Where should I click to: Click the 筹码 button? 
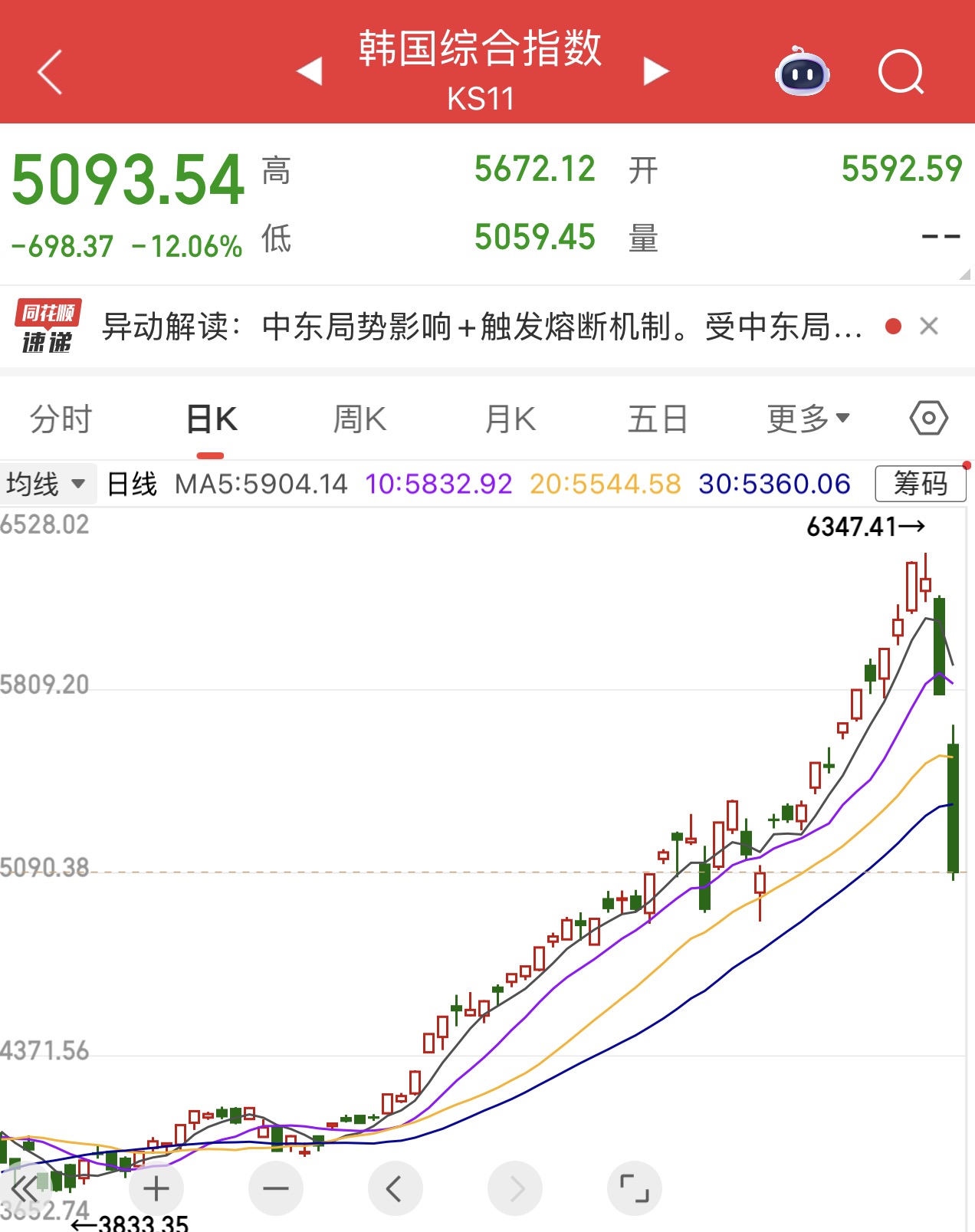(920, 485)
